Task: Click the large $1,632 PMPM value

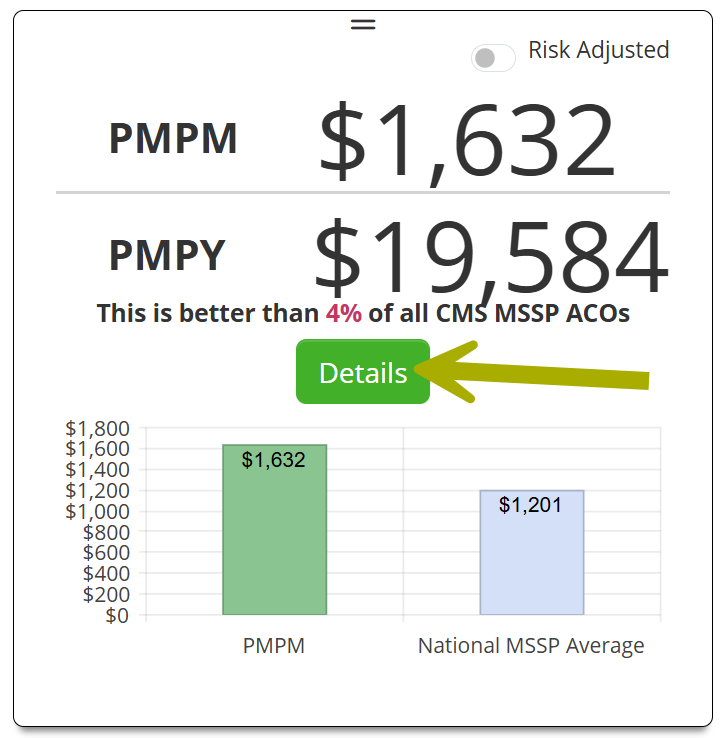Action: [466, 141]
